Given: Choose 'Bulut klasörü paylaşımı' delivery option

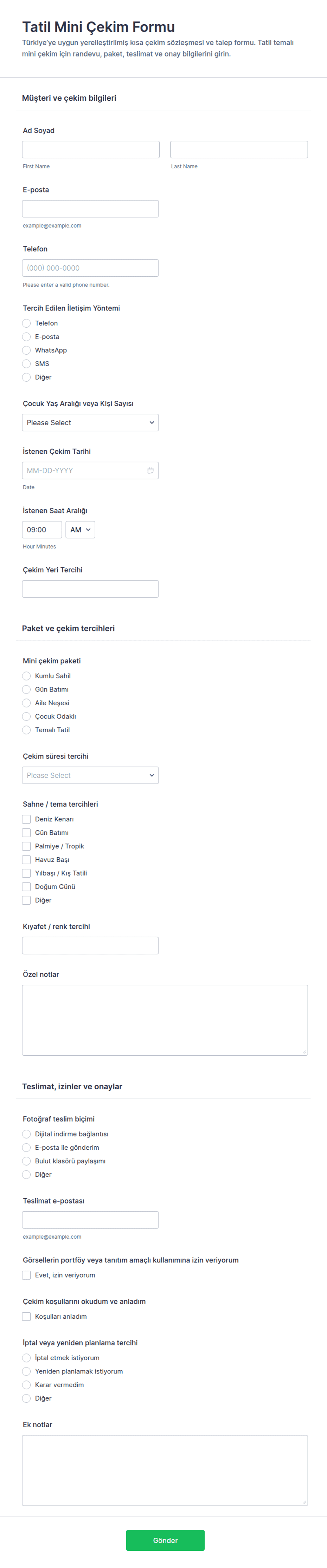Looking at the screenshot, I should coord(26,1161).
